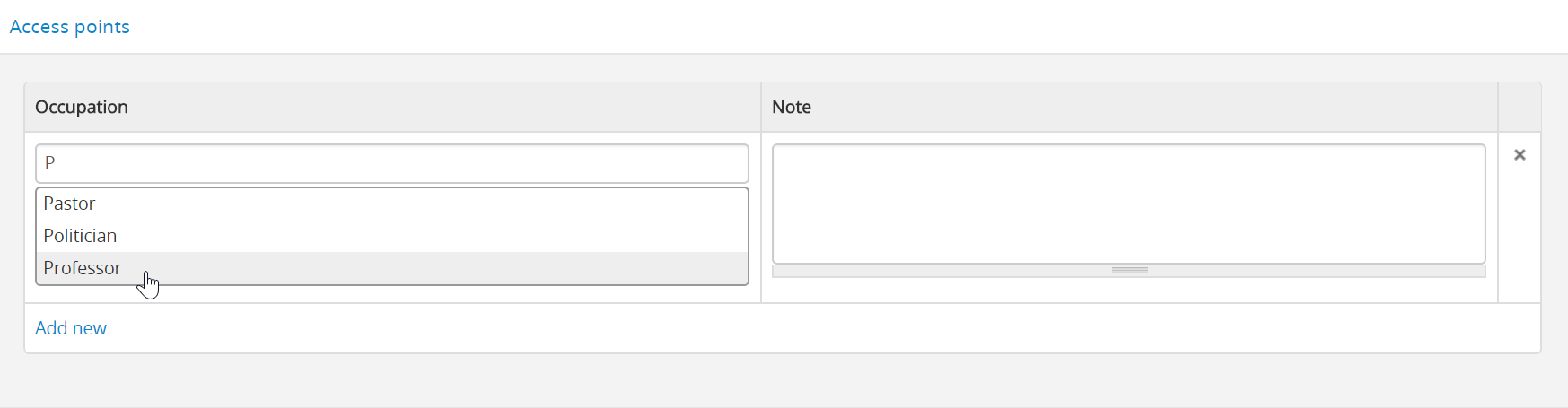Click the Add new link
Image resolution: width=1568 pixels, height=408 pixels.
pyautogui.click(x=71, y=328)
